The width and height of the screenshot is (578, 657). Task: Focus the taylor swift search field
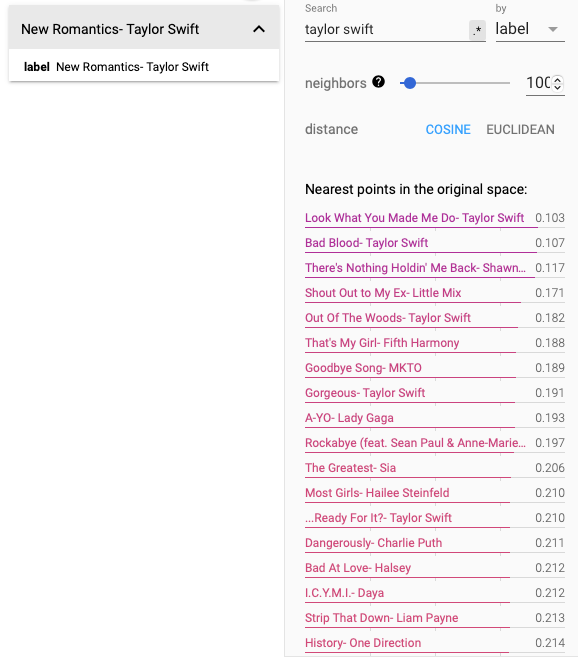tap(386, 30)
